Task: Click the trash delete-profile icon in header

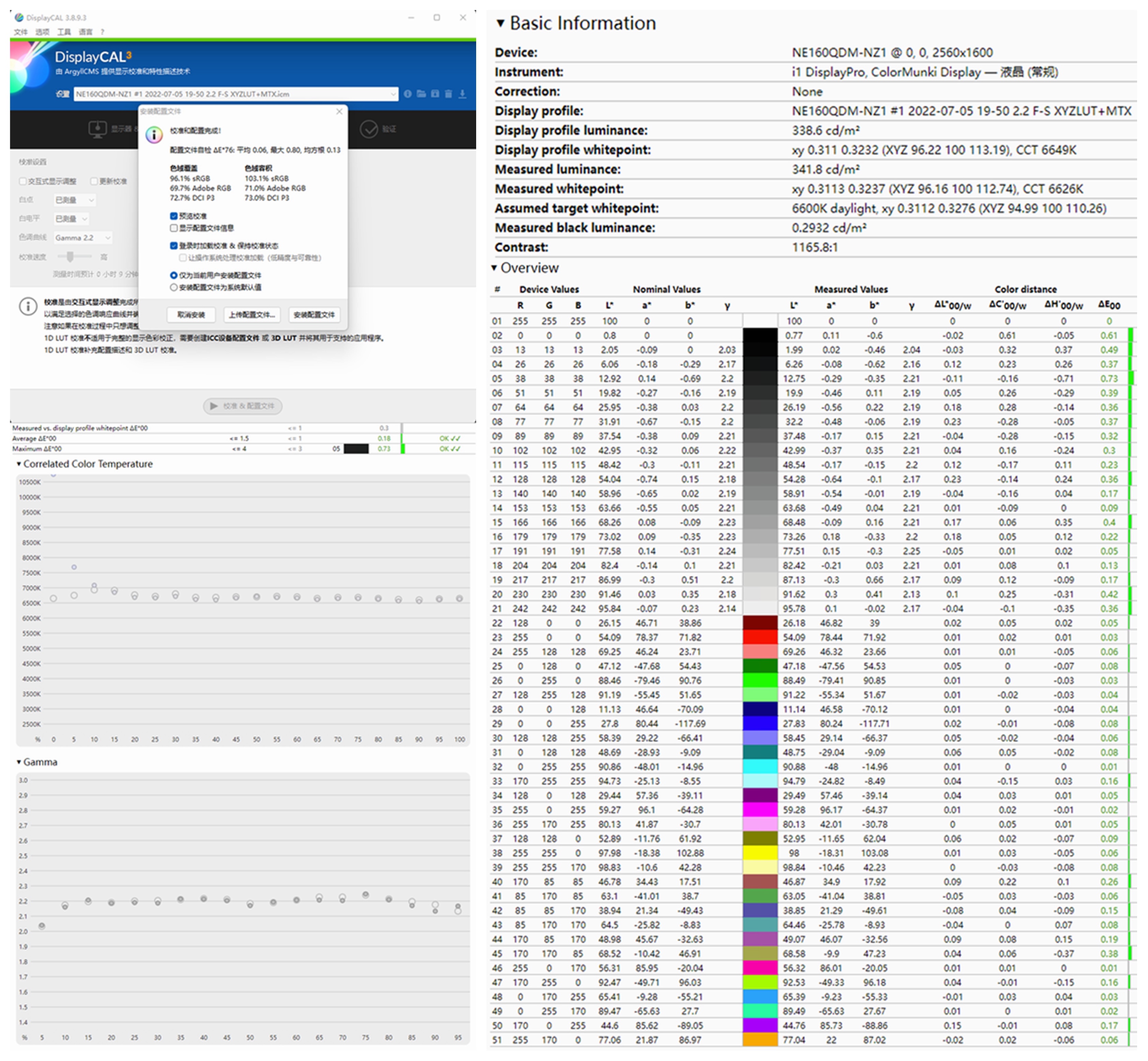Action: [448, 93]
